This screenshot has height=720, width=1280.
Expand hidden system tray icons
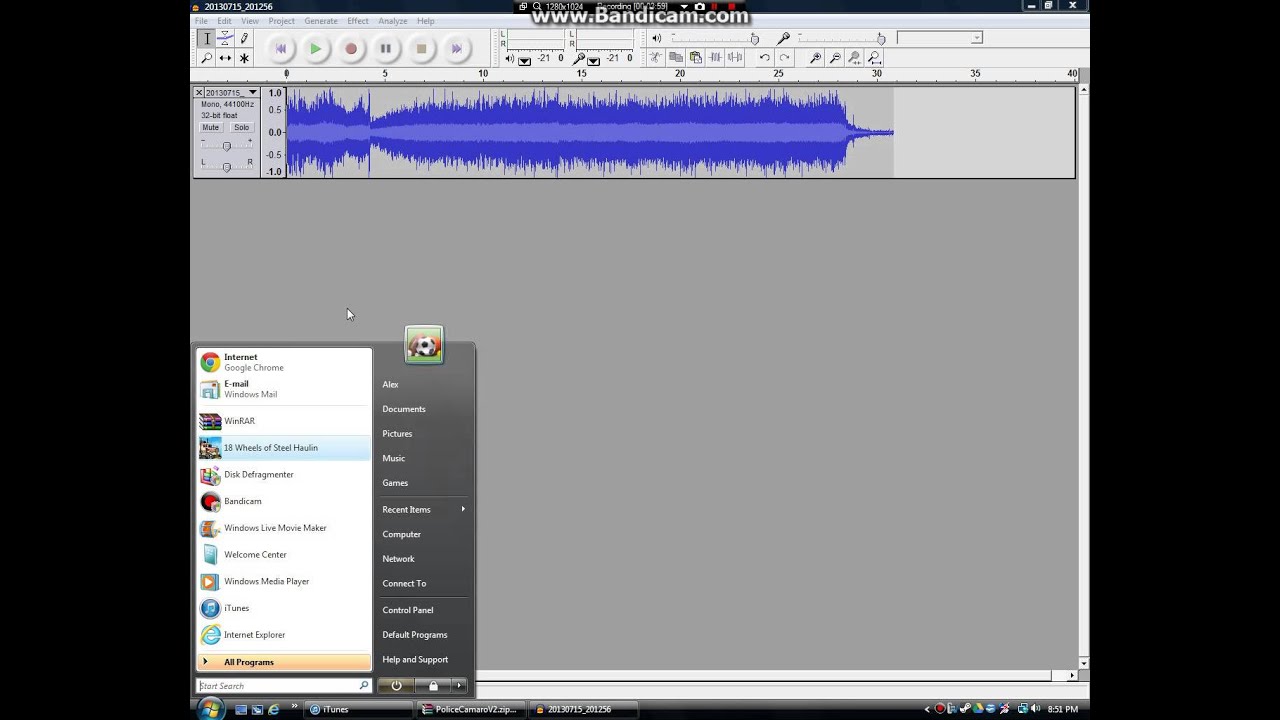(927, 709)
